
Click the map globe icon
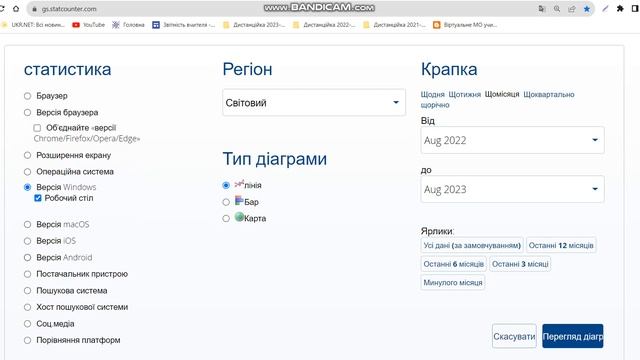(x=239, y=217)
